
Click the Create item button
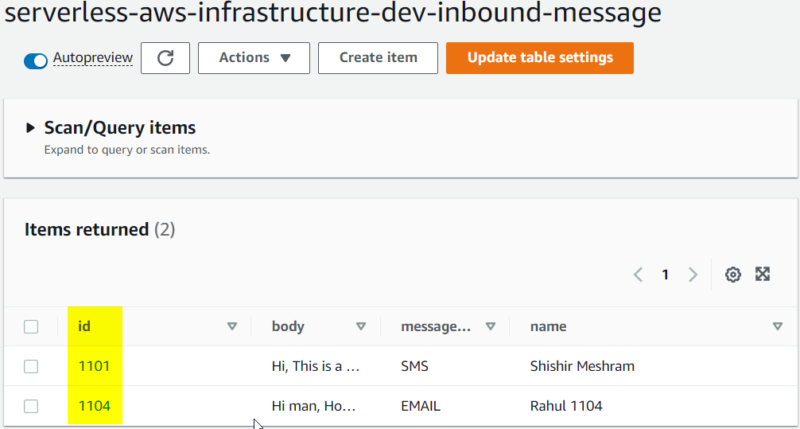[376, 58]
